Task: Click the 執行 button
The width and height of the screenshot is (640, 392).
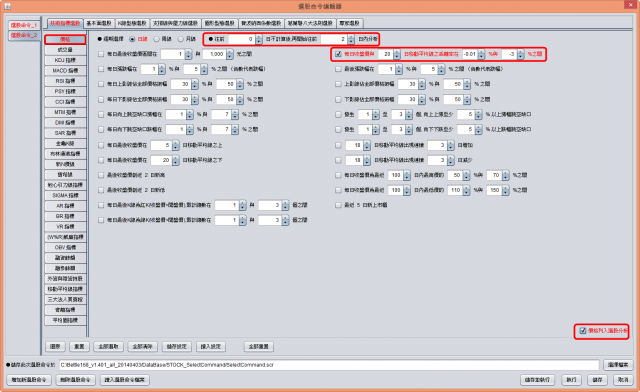Action: 571,380
